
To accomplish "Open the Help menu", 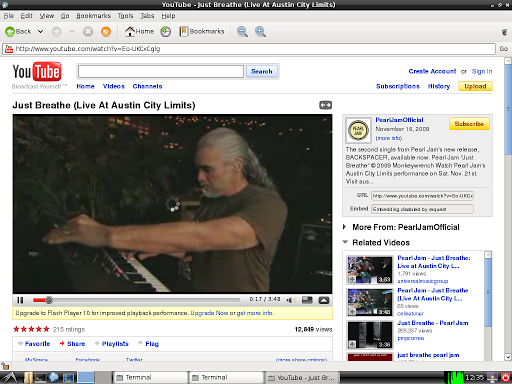I will [168, 16].
